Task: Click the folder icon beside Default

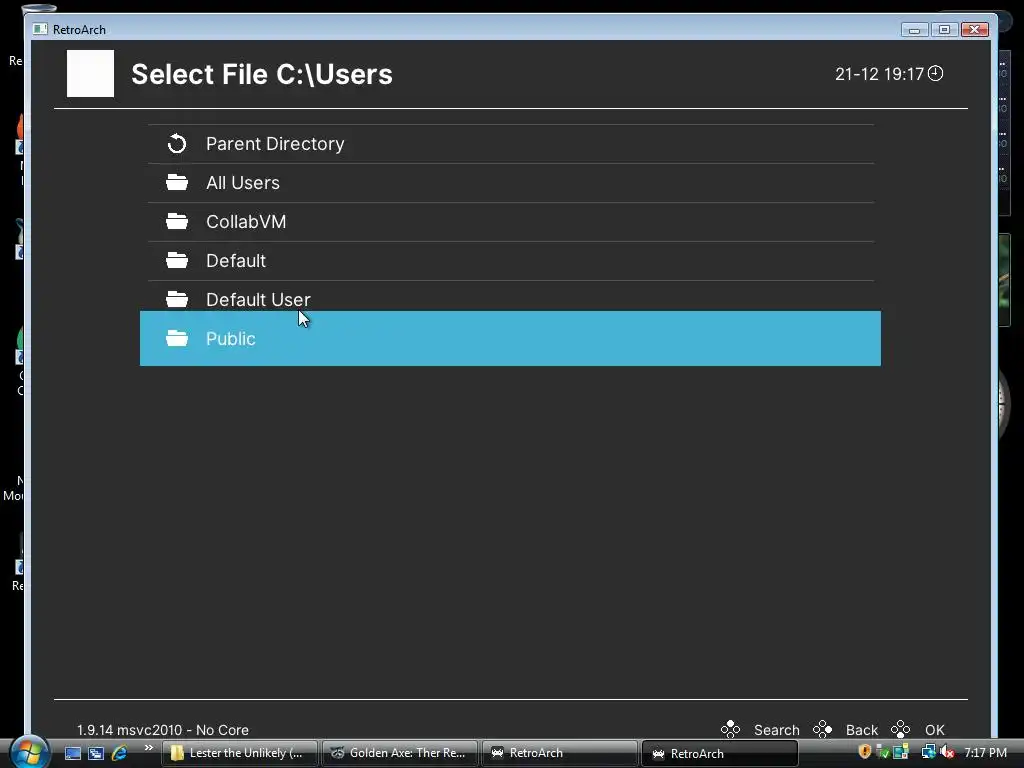Action: (176, 261)
